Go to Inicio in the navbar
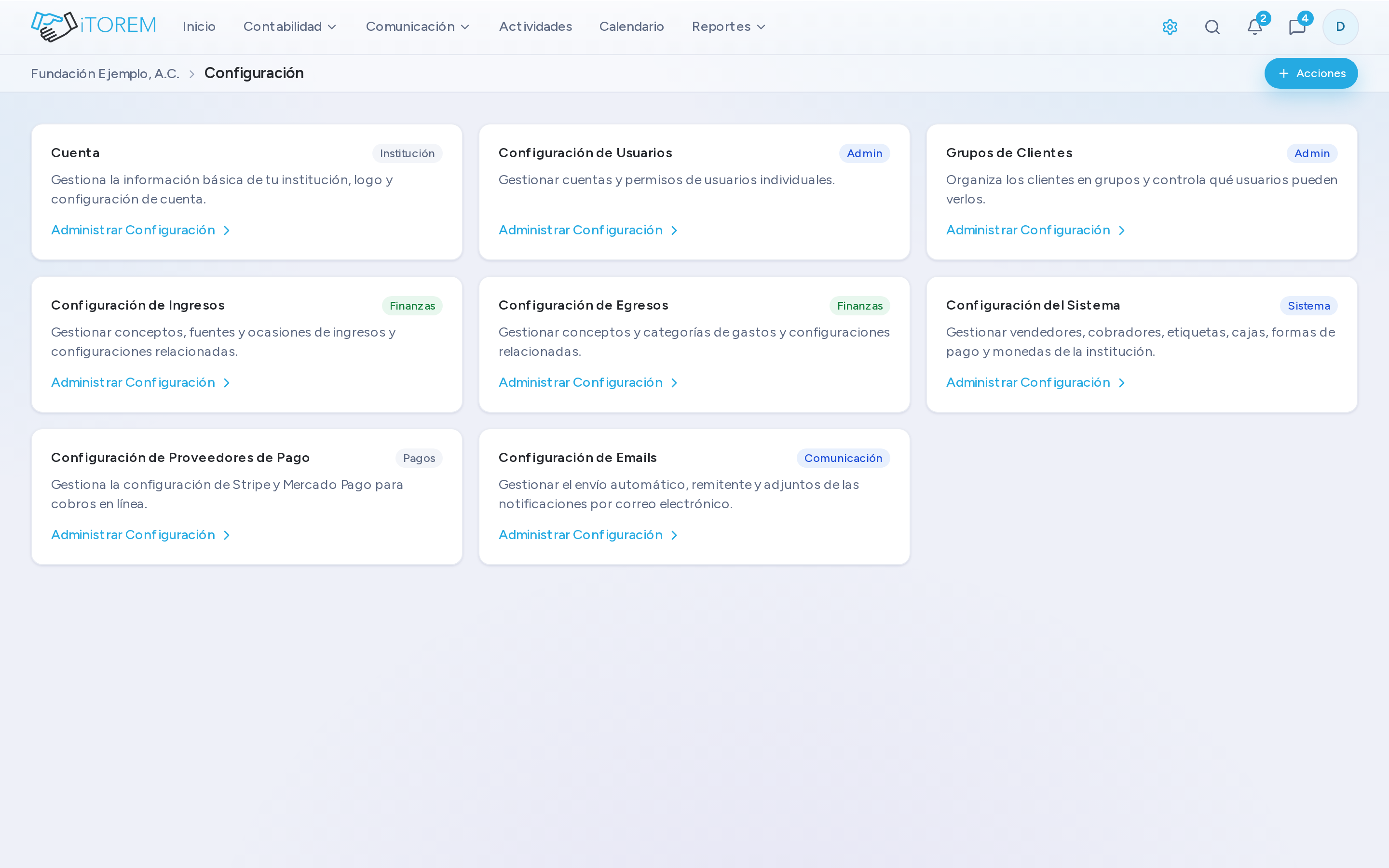 [199, 27]
